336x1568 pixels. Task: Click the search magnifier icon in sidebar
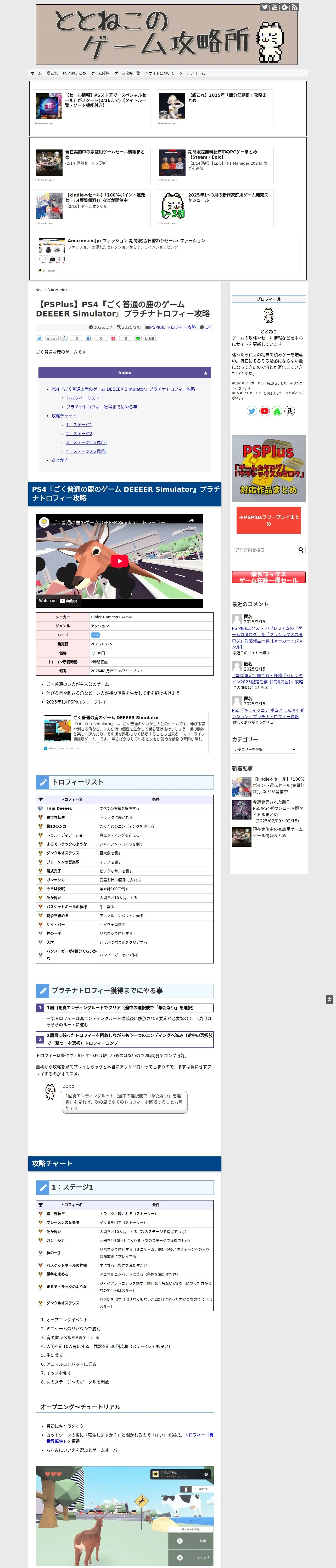tap(301, 550)
